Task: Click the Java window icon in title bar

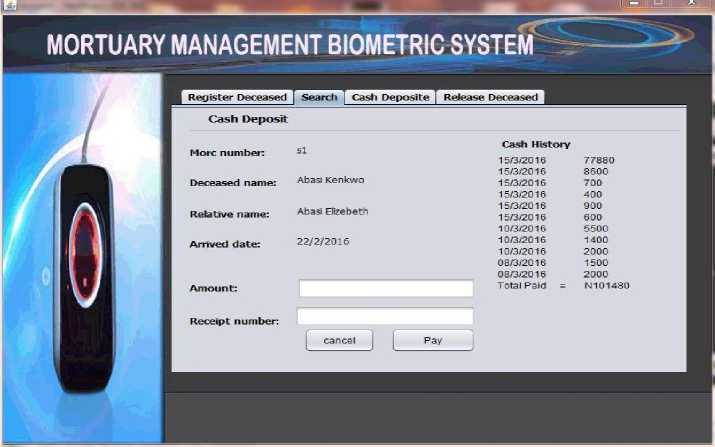Action: tap(10, 5)
